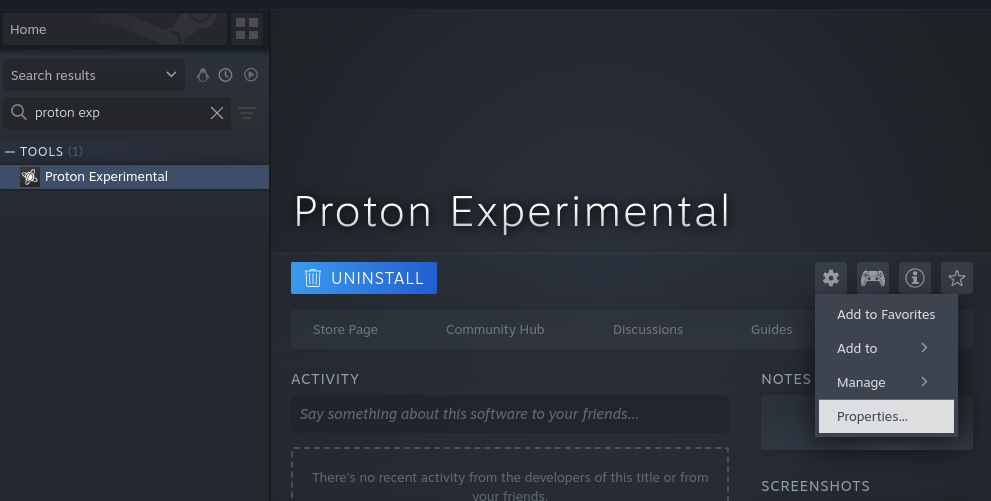Choose Add to Favorites menu entry
Image resolution: width=991 pixels, height=501 pixels.
(x=886, y=314)
